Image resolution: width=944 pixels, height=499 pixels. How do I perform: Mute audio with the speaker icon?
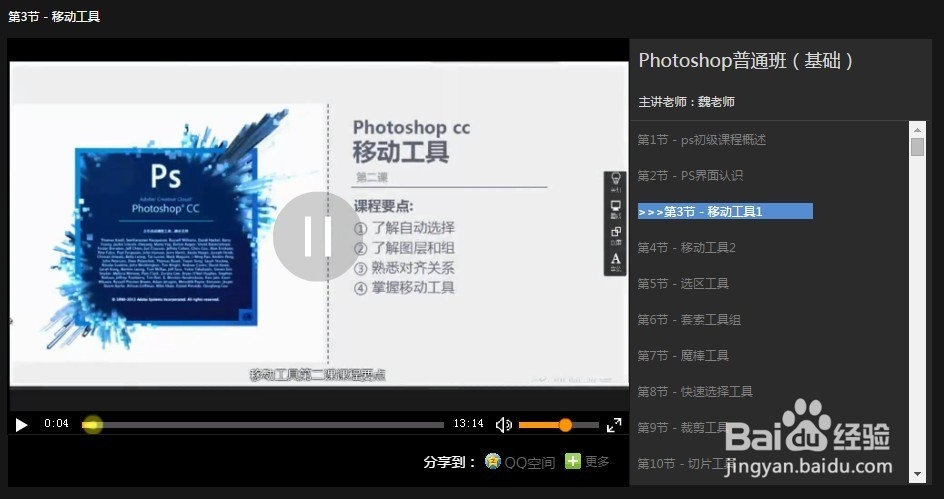[503, 425]
